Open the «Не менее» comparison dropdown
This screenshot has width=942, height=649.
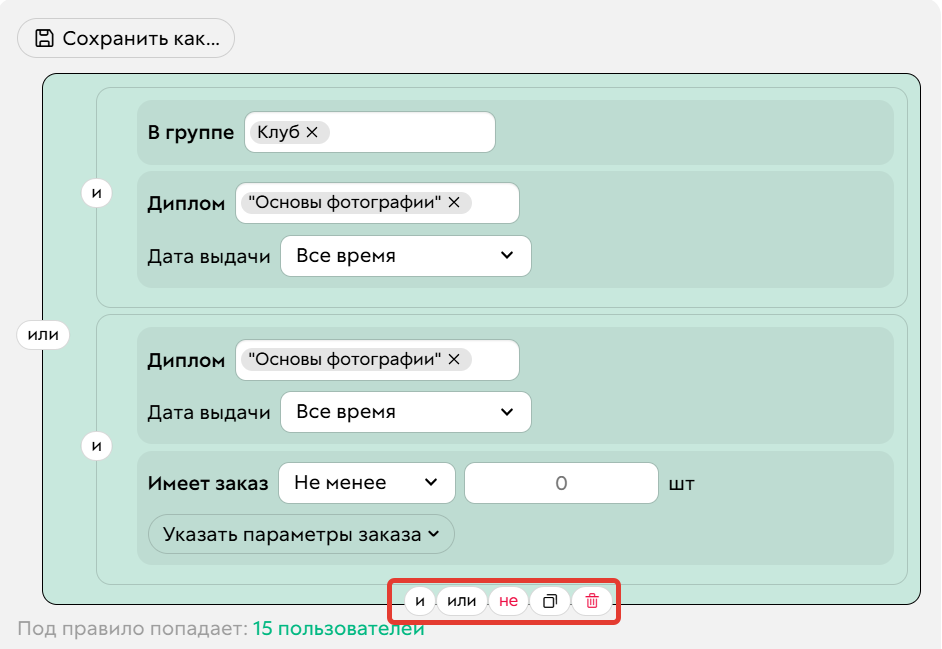click(x=366, y=482)
